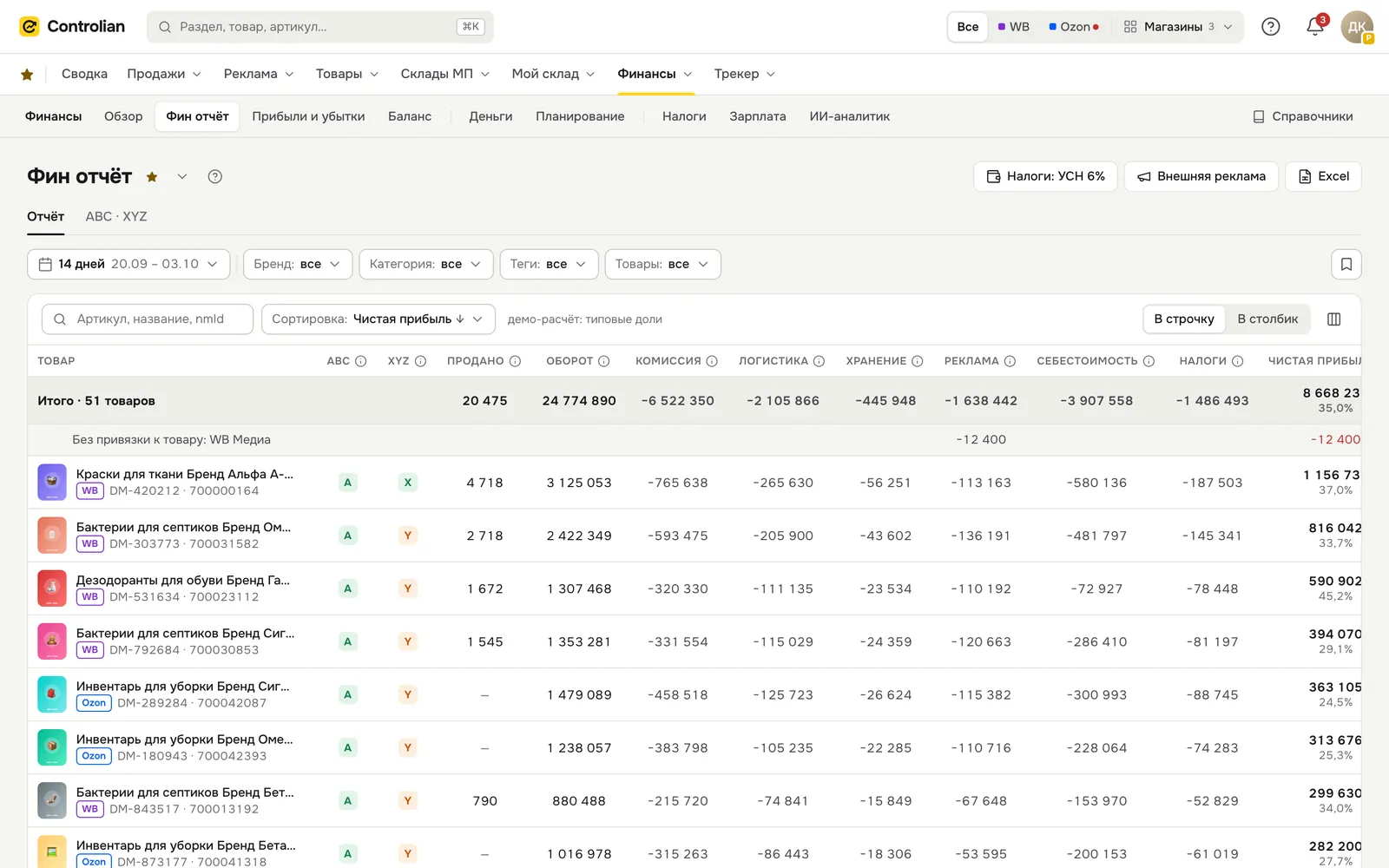
Task: Show info for ЛОГИСТИКА column
Action: pyautogui.click(x=819, y=361)
